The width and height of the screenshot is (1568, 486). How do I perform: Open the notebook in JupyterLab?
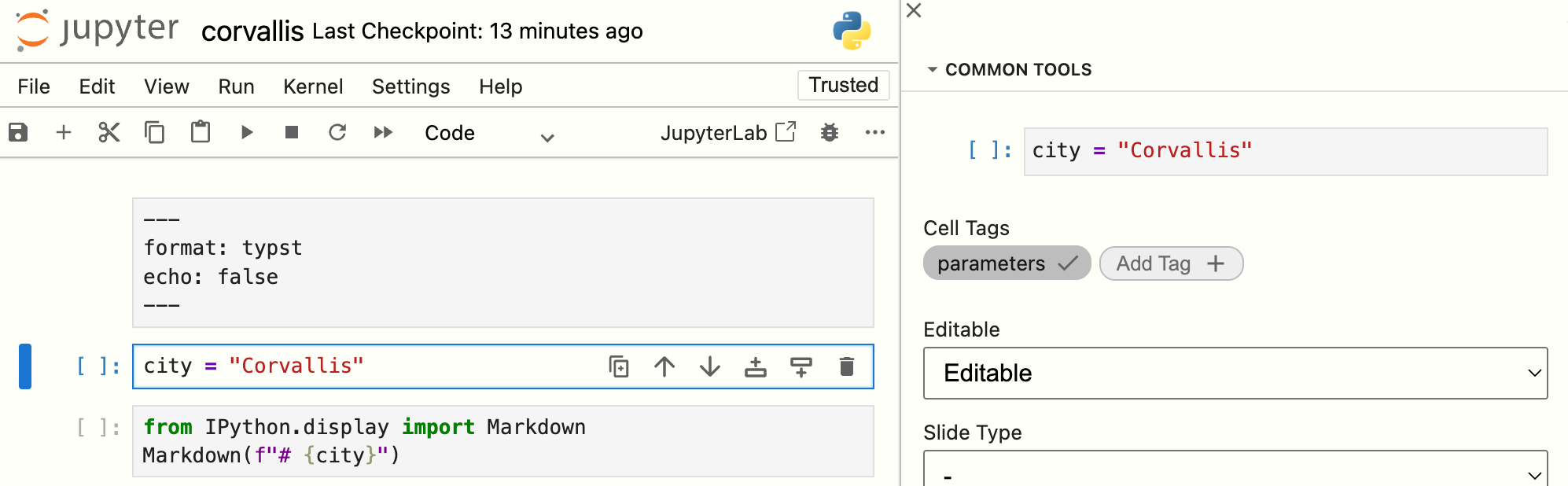tap(727, 133)
